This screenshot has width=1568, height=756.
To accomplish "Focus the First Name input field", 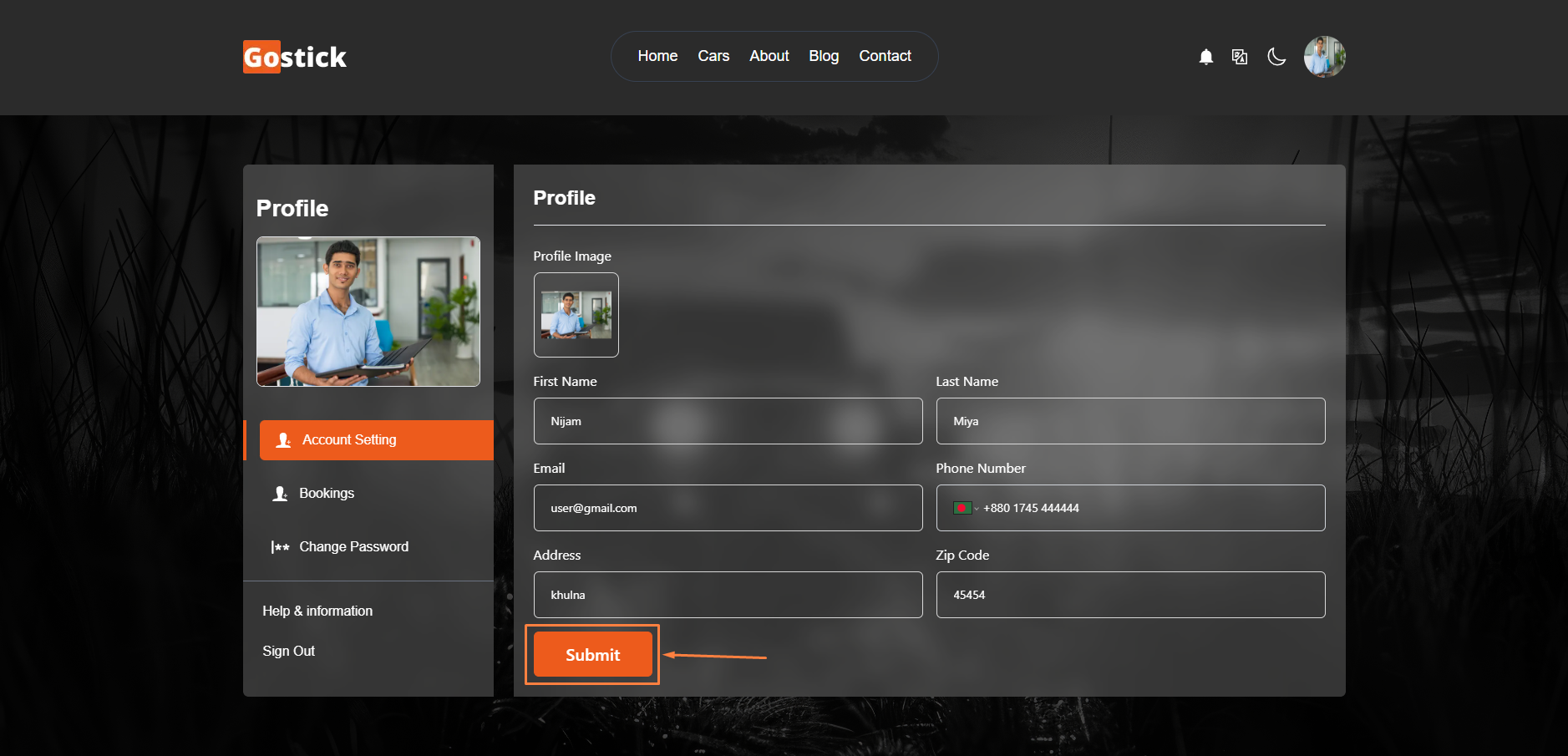I will [728, 421].
